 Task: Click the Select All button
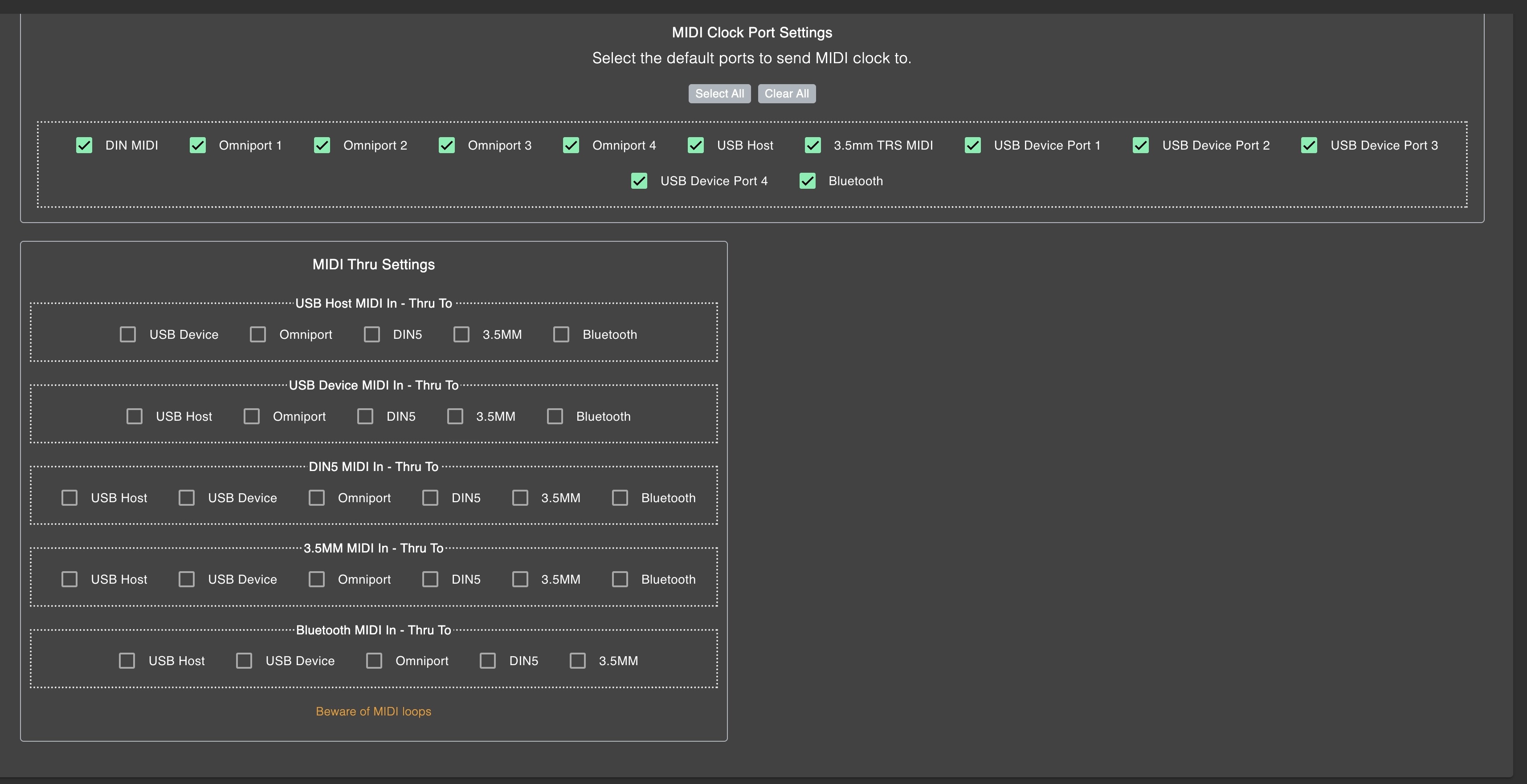coord(719,93)
